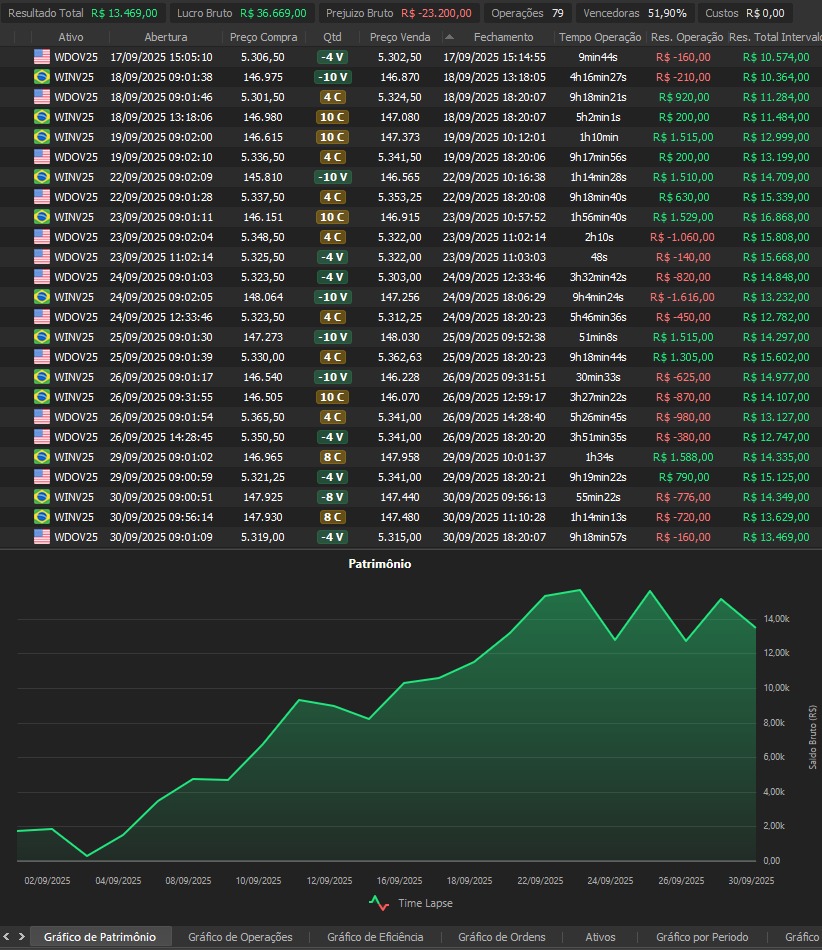Screen dimensions: 822x950
Task: Click the Brazil flag on WINV25 opened 18/09/2025 09:01:38
Action: click(x=41, y=77)
